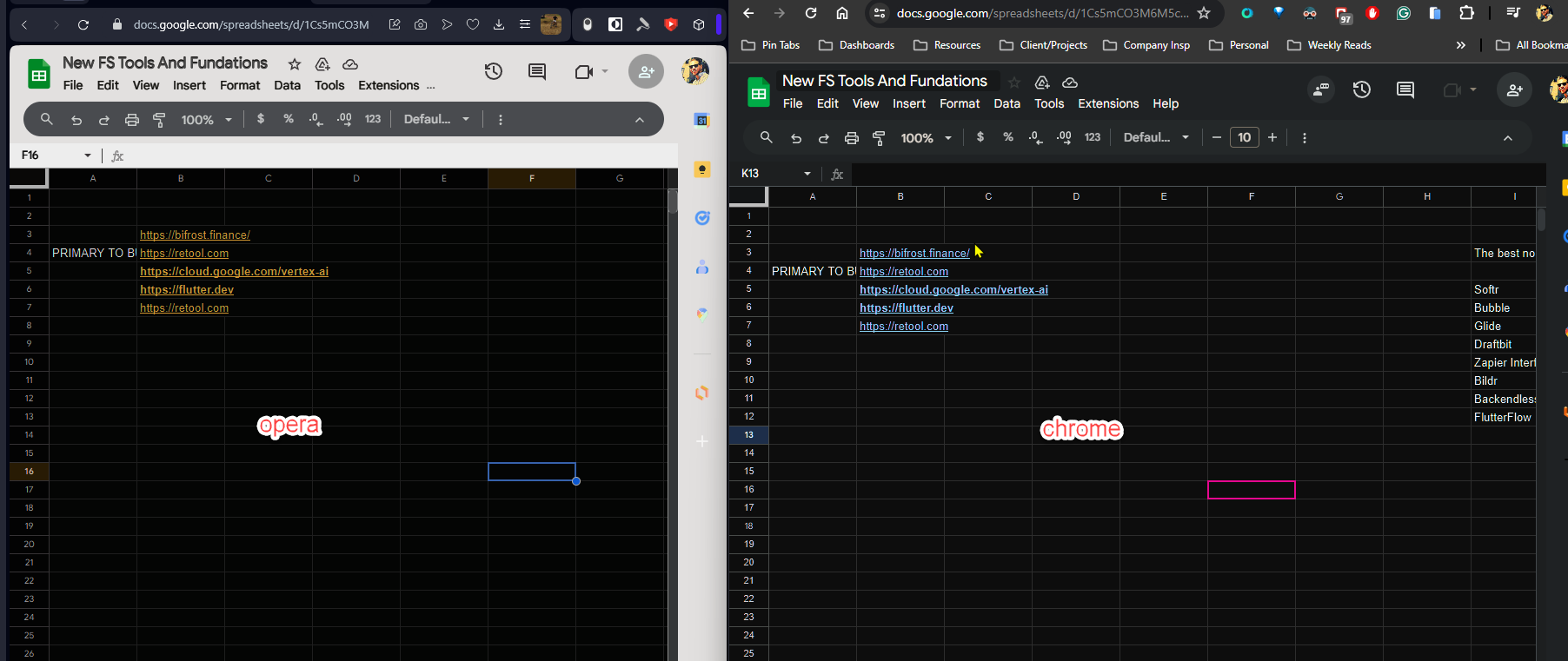Format as currency in the Opera Sheets toolbar
Viewport: 1568px width, 661px height.
[261, 119]
